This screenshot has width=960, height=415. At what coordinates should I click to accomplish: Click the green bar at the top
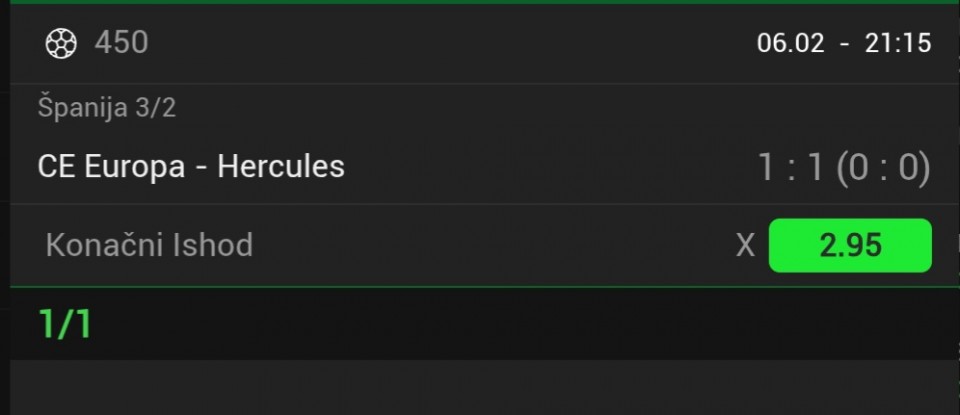coord(480,2)
